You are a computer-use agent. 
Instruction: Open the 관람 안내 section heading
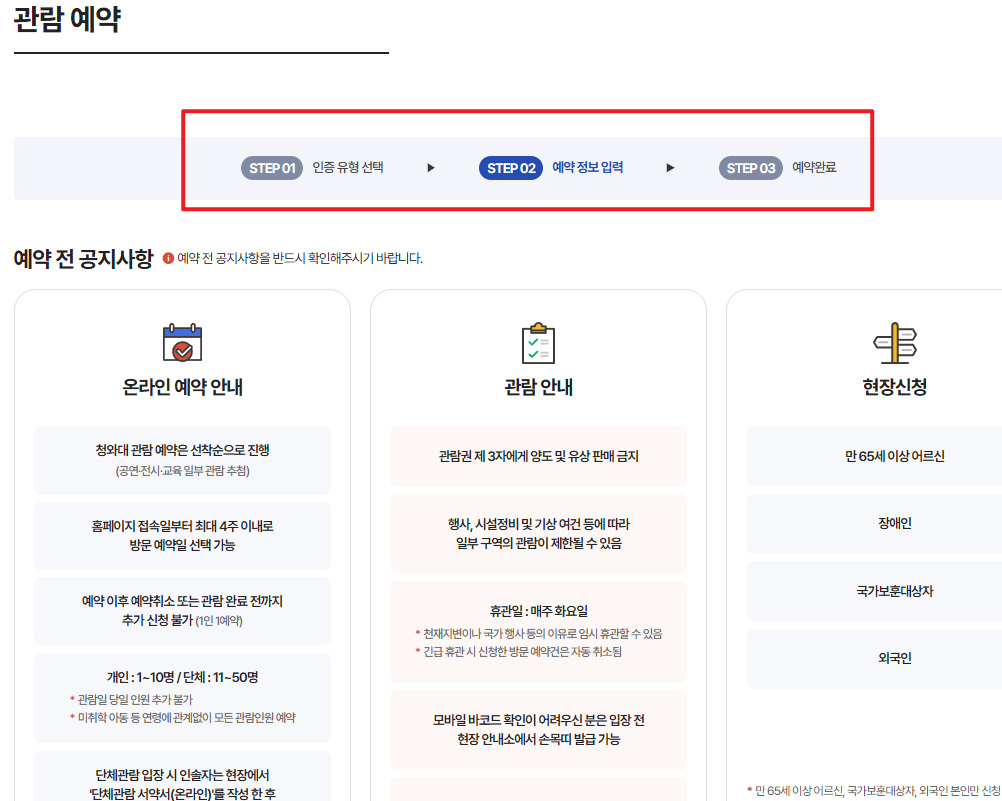[539, 388]
